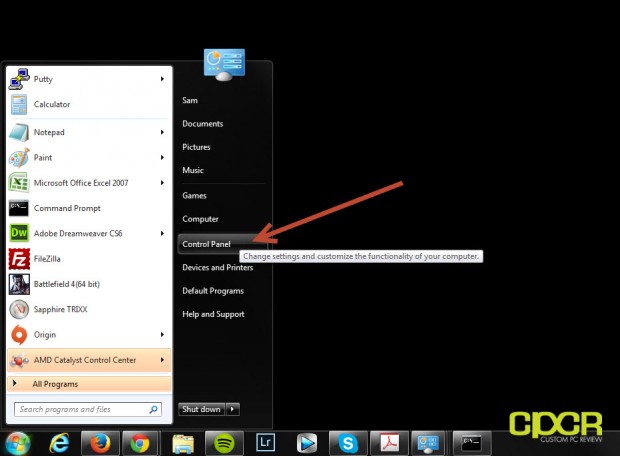Open the Sam user folder

pos(190,100)
